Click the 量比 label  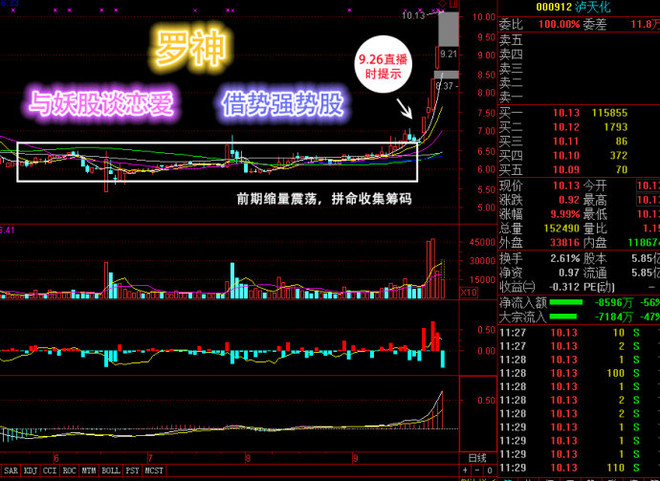point(595,229)
